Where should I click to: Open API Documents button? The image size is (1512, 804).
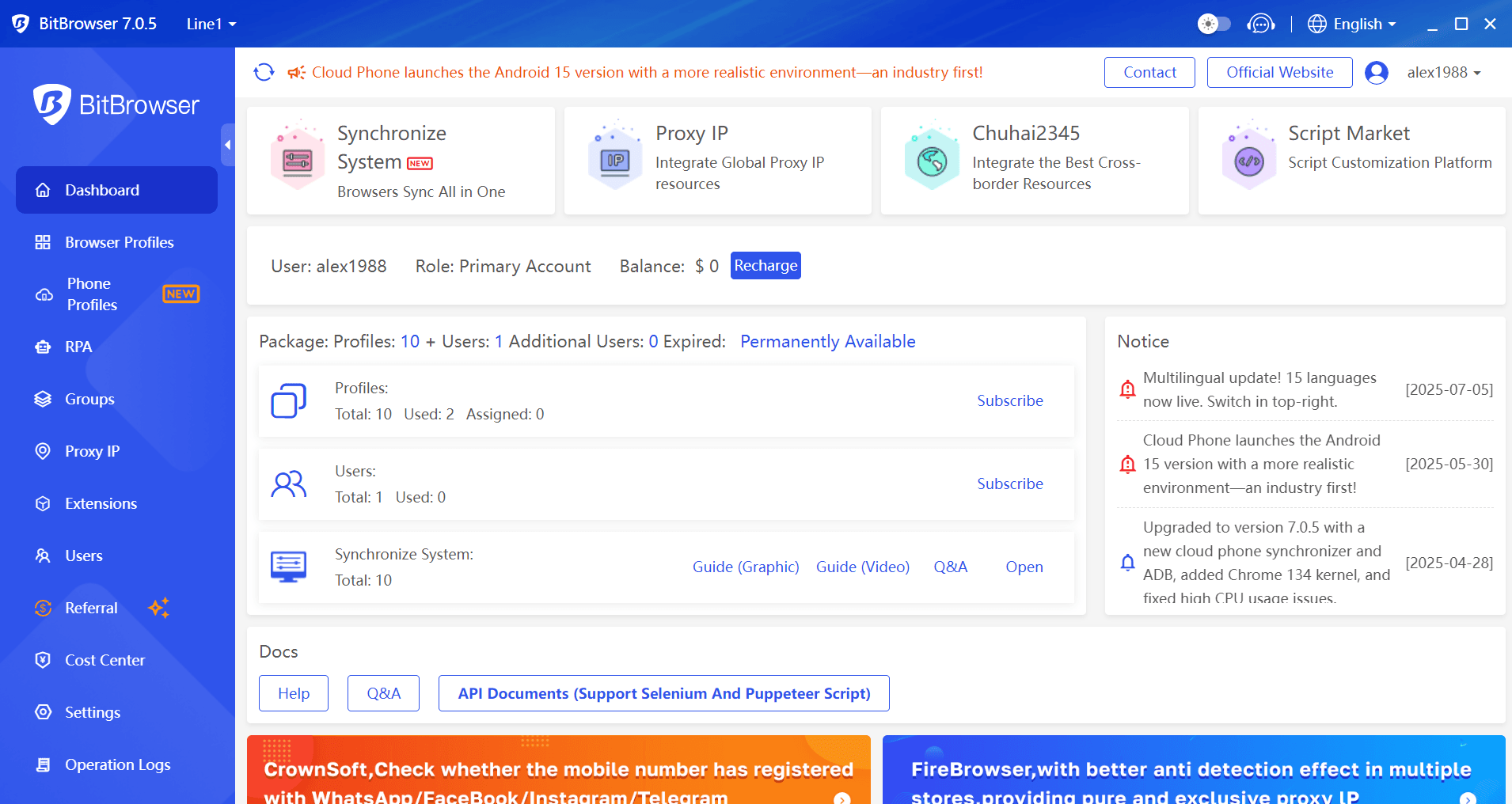coord(664,693)
